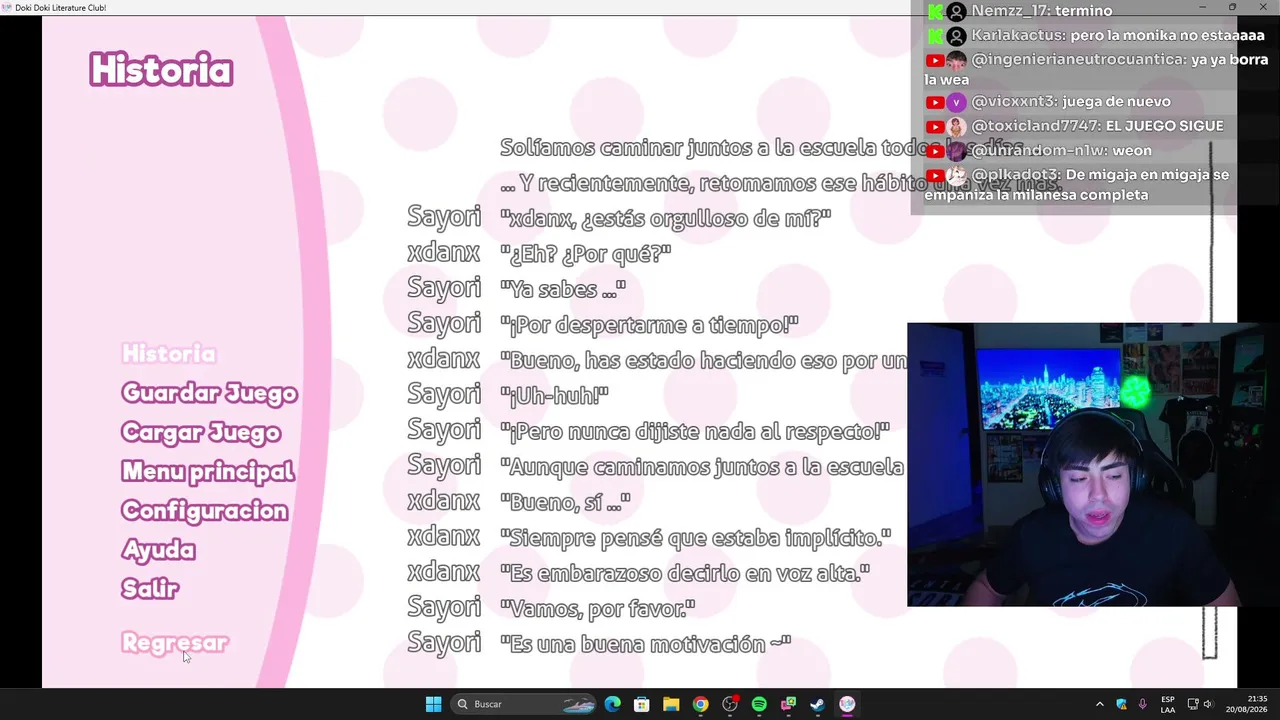Viewport: 1280px width, 720px height.
Task: Open Spotify from the taskbar
Action: click(x=759, y=704)
